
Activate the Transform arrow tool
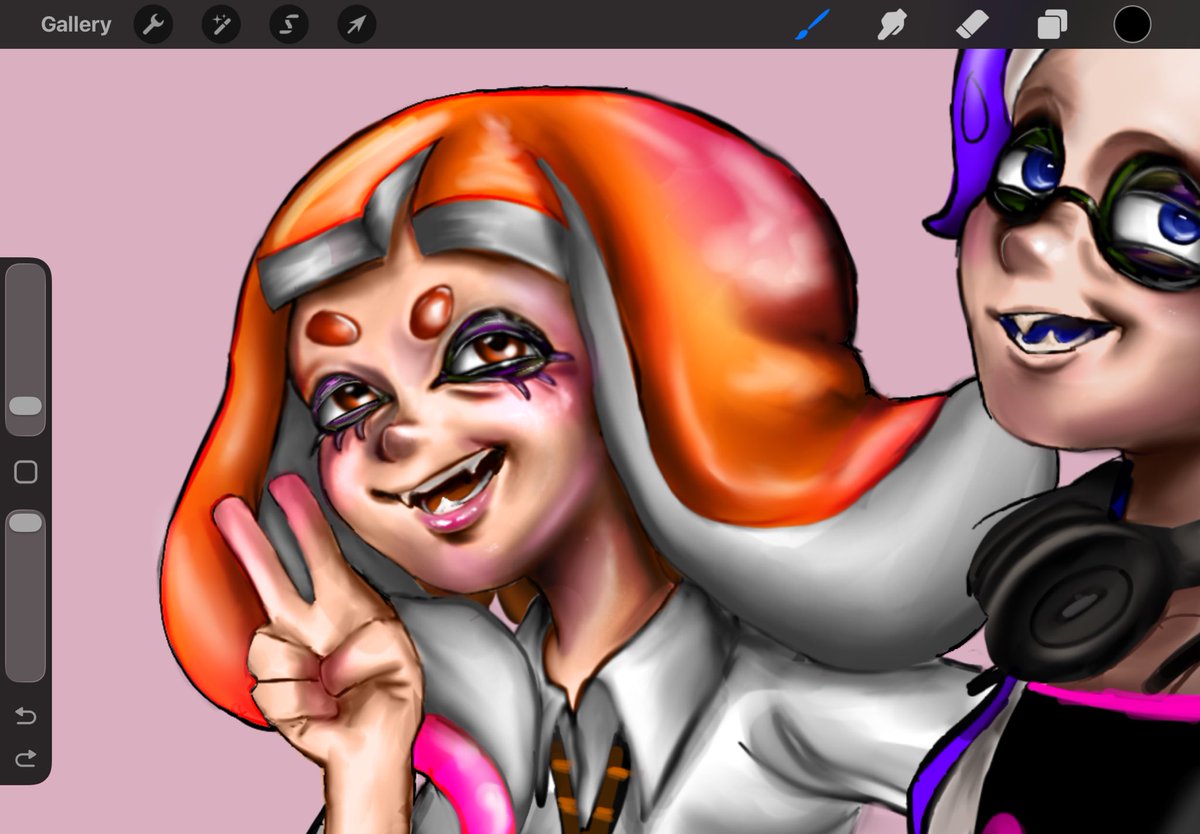point(357,25)
